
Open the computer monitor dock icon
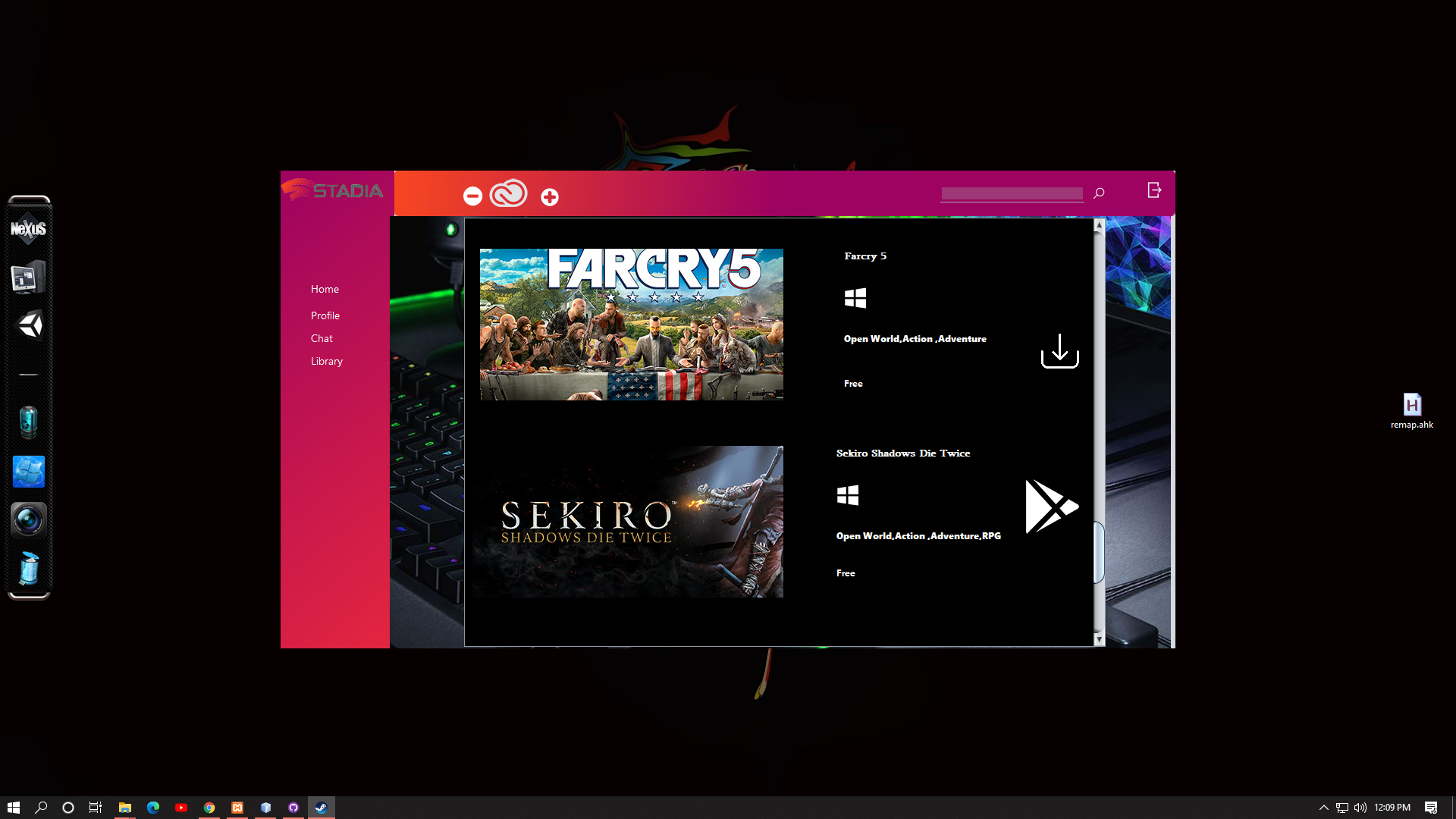pyautogui.click(x=29, y=278)
